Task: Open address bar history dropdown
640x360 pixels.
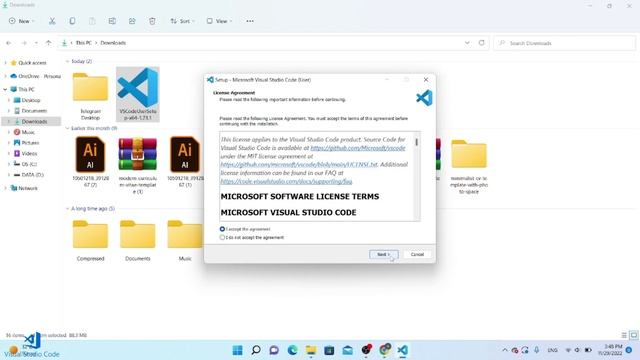Action: tap(467, 43)
